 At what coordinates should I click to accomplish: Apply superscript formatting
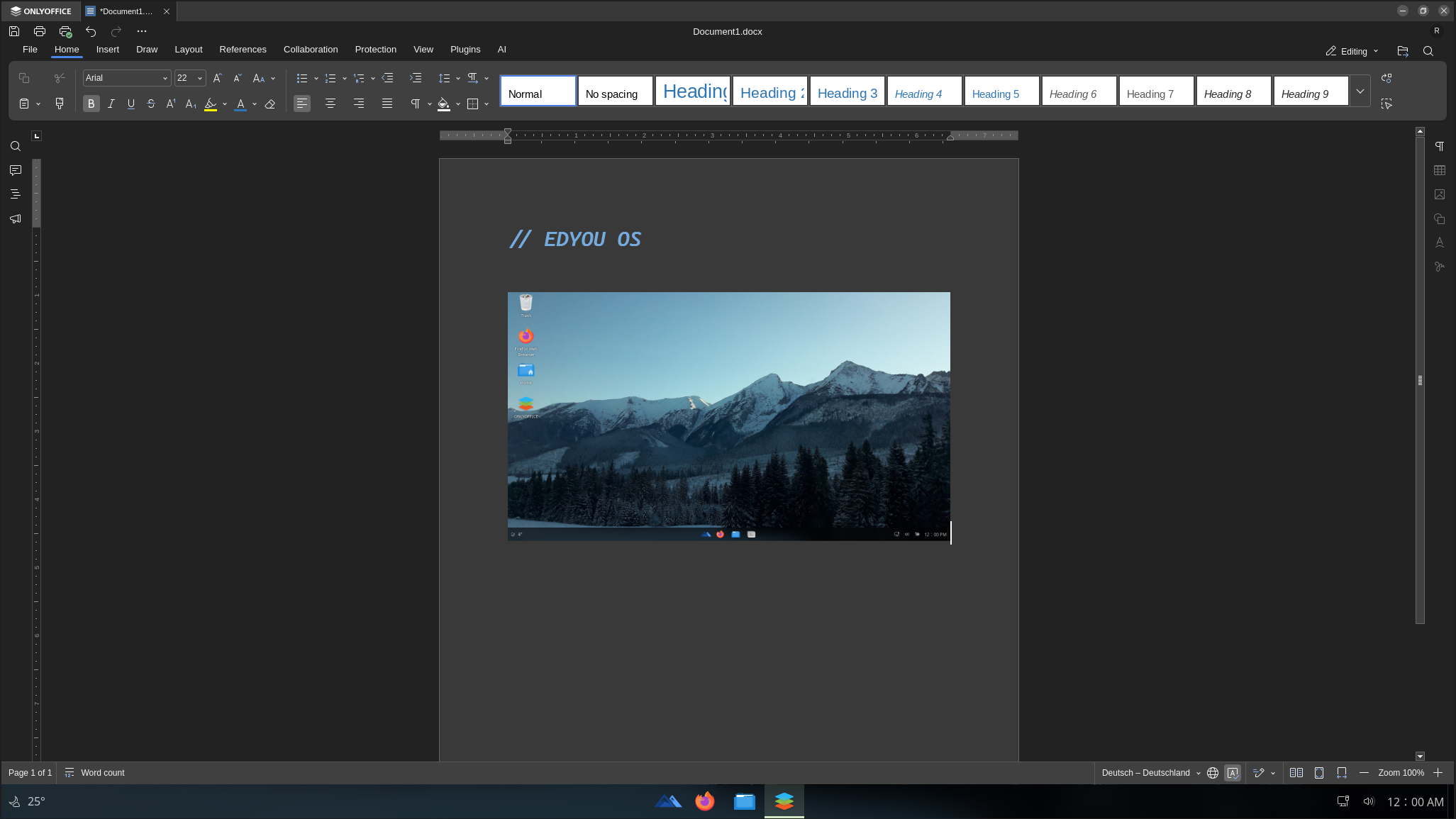click(x=171, y=104)
